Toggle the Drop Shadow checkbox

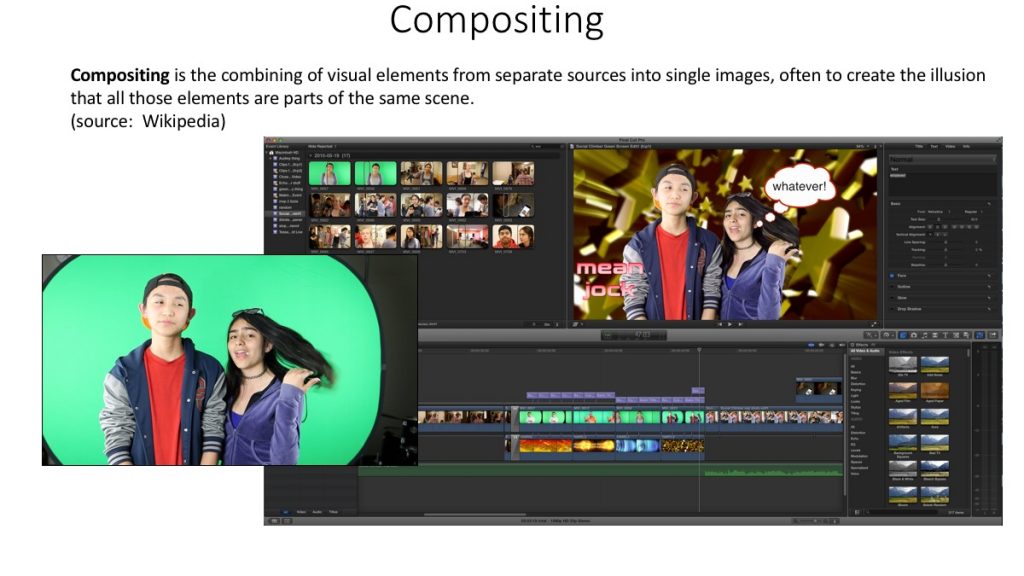point(891,309)
